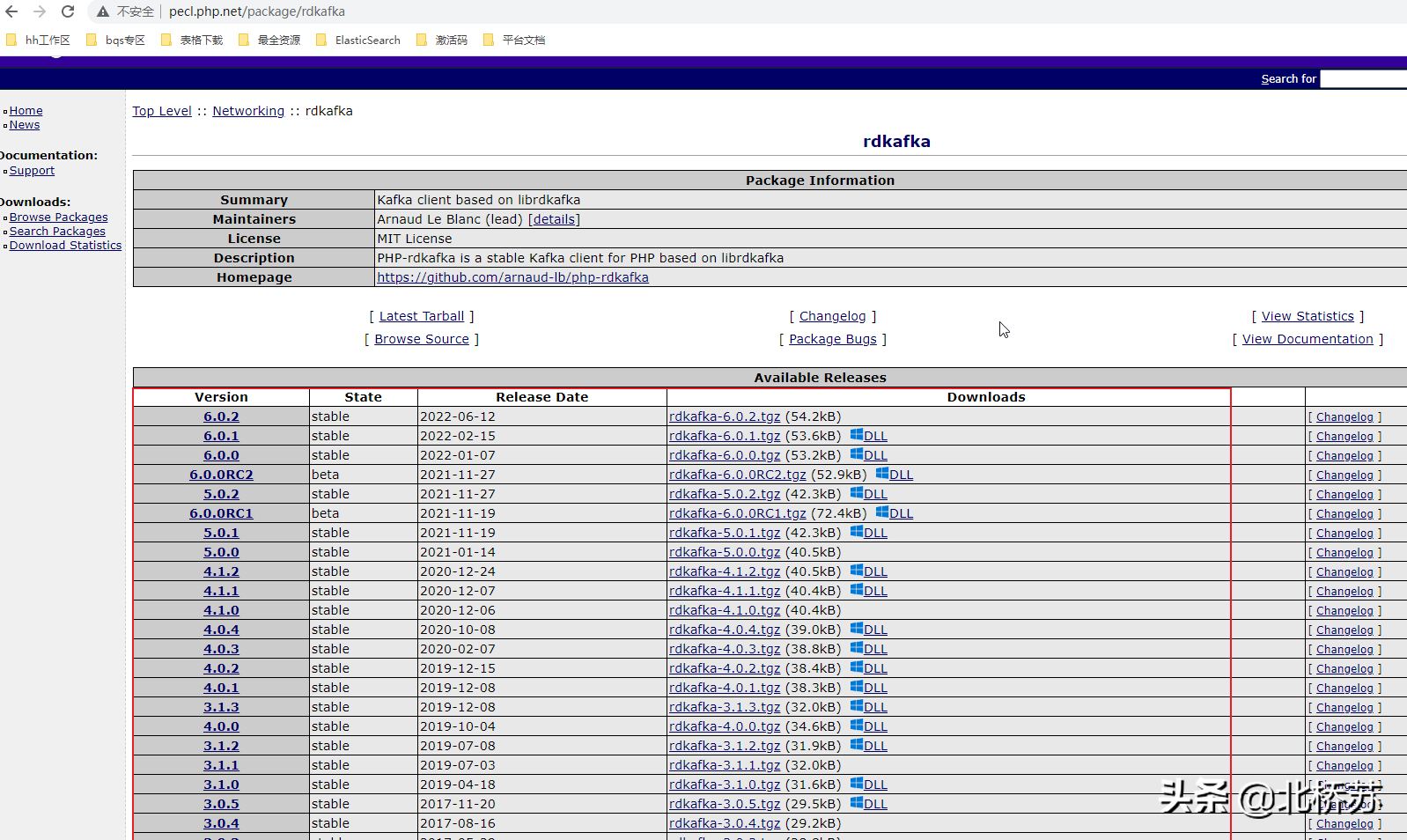Open version 6.0.2 release page
1407x840 pixels.
[221, 416]
